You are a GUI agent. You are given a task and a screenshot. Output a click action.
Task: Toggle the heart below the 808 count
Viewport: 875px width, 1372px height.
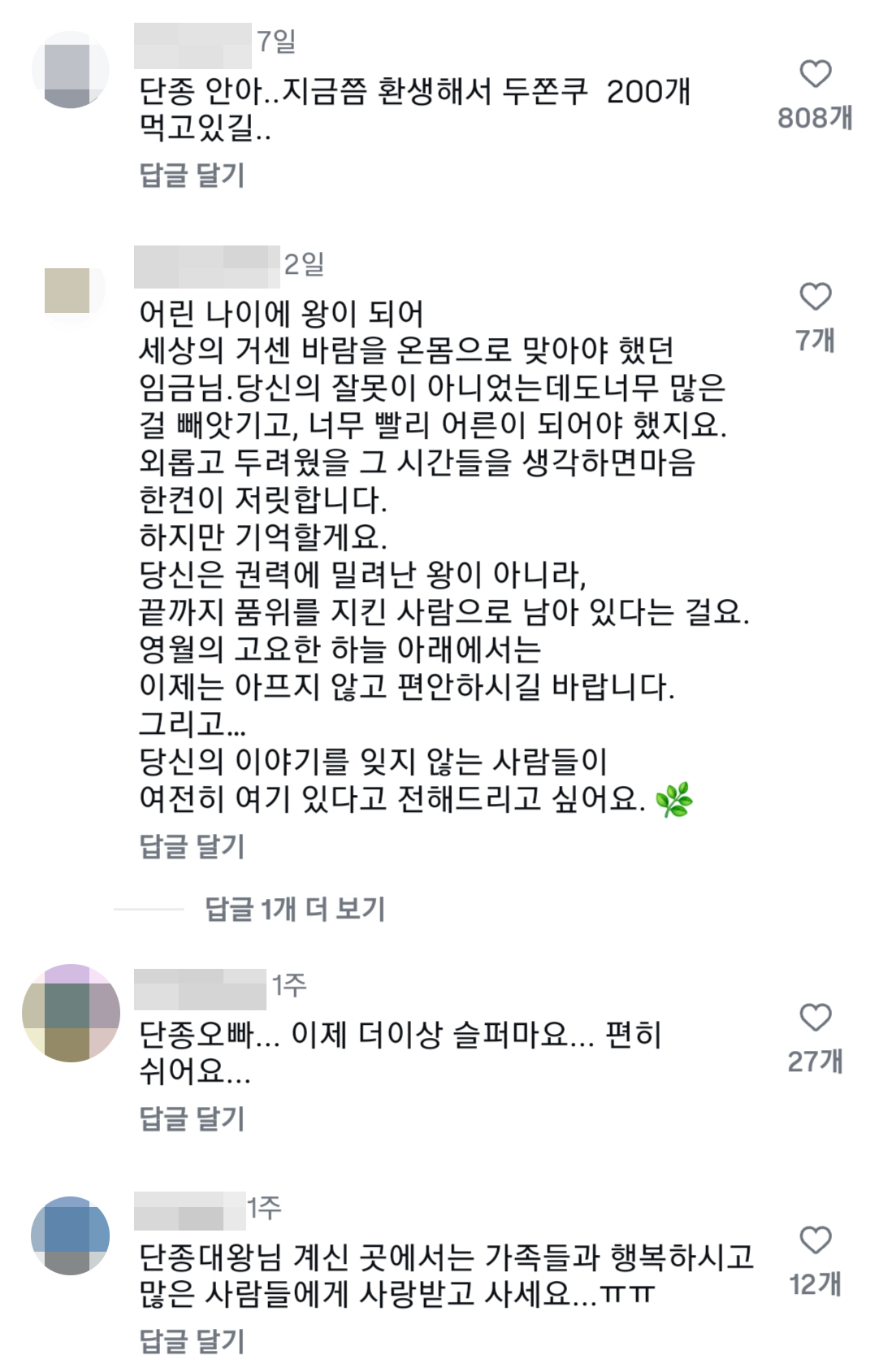coord(817,73)
